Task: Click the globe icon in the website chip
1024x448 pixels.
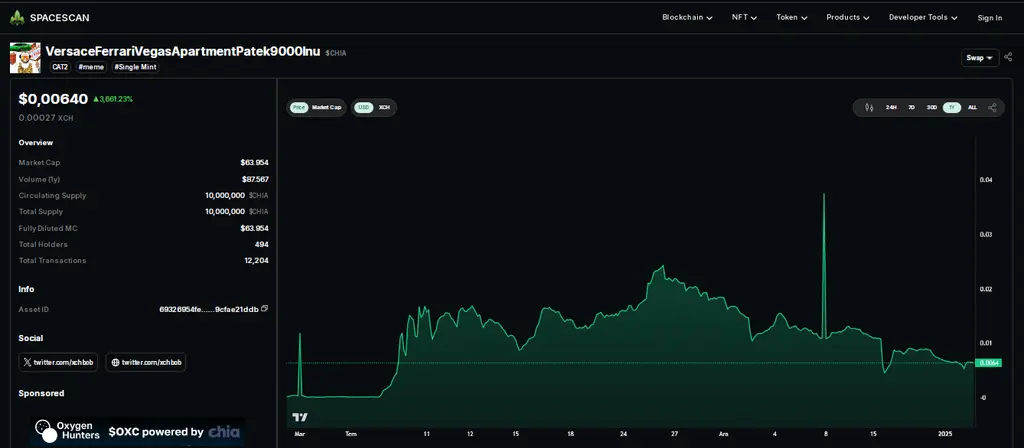Action: (116, 362)
